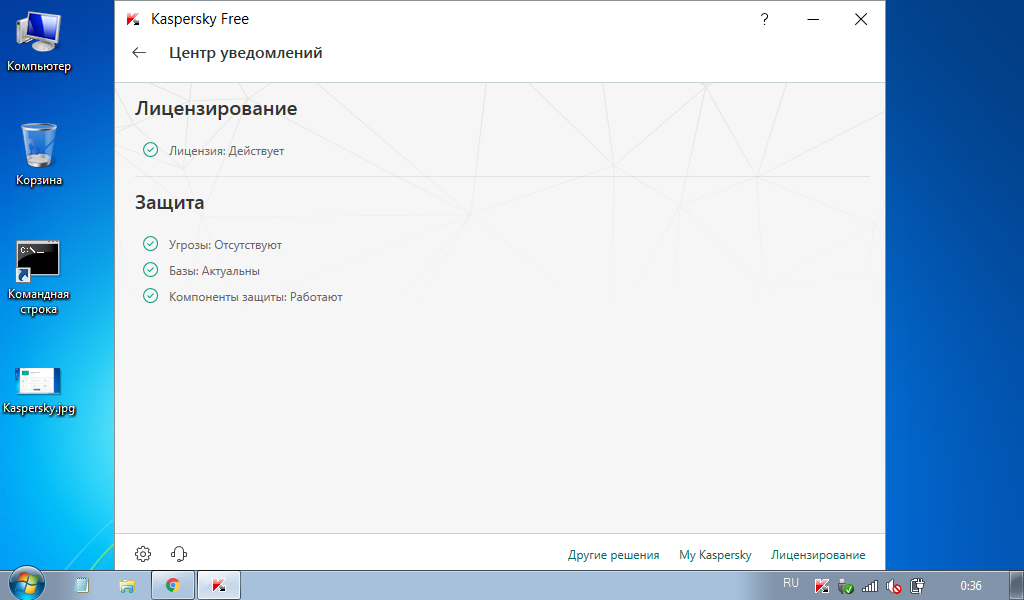Select Командная строка desktop shortcut
This screenshot has height=600, width=1024.
[x=39, y=278]
